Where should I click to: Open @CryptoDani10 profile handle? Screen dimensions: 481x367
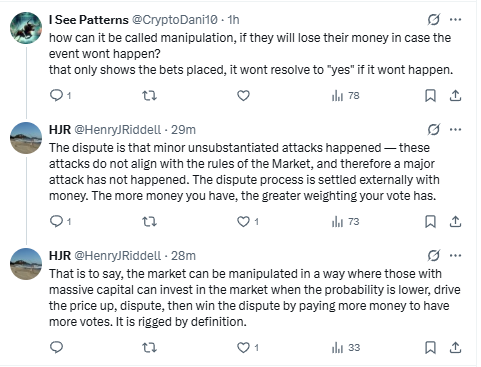click(175, 20)
